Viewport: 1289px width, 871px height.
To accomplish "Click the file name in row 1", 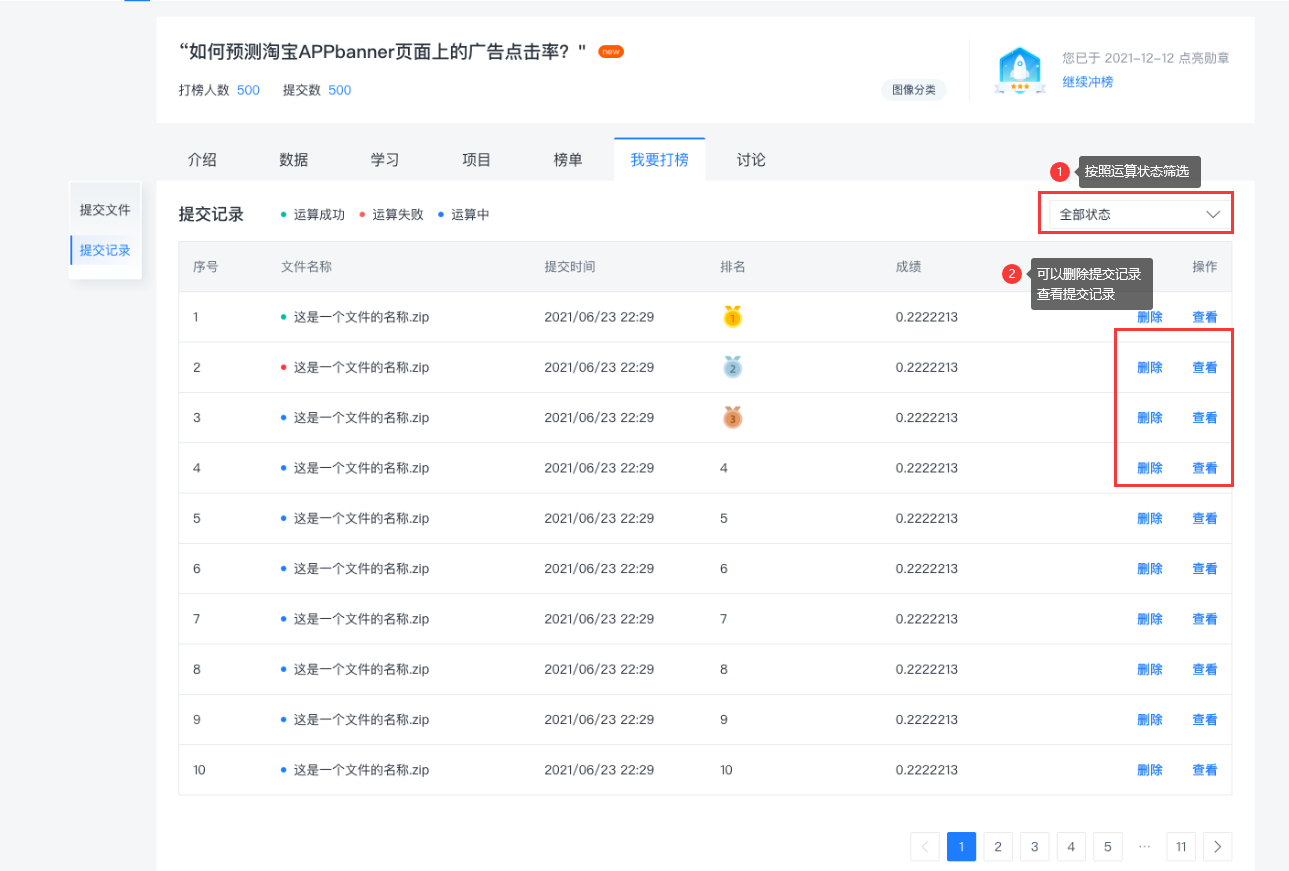I will pyautogui.click(x=361, y=317).
